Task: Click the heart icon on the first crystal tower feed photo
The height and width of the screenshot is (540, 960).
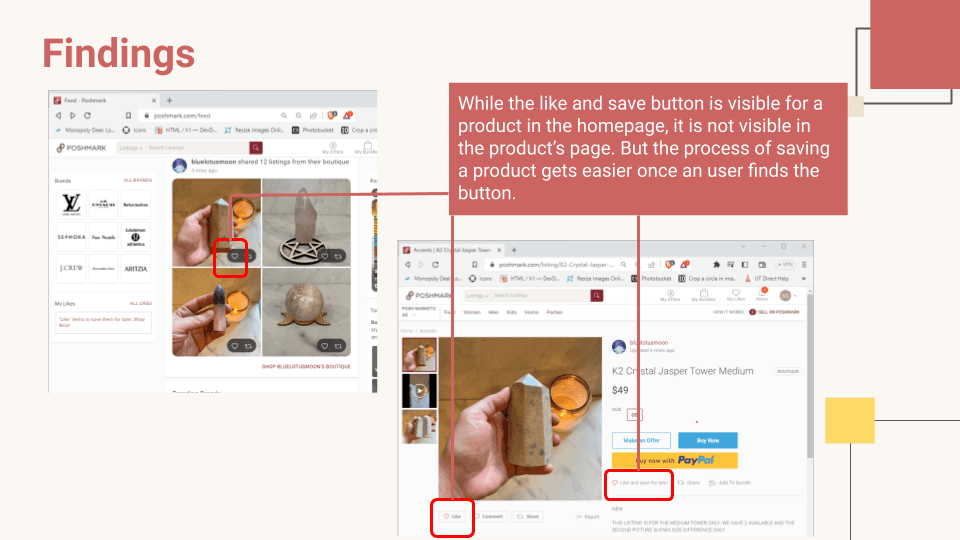Action: (x=234, y=257)
